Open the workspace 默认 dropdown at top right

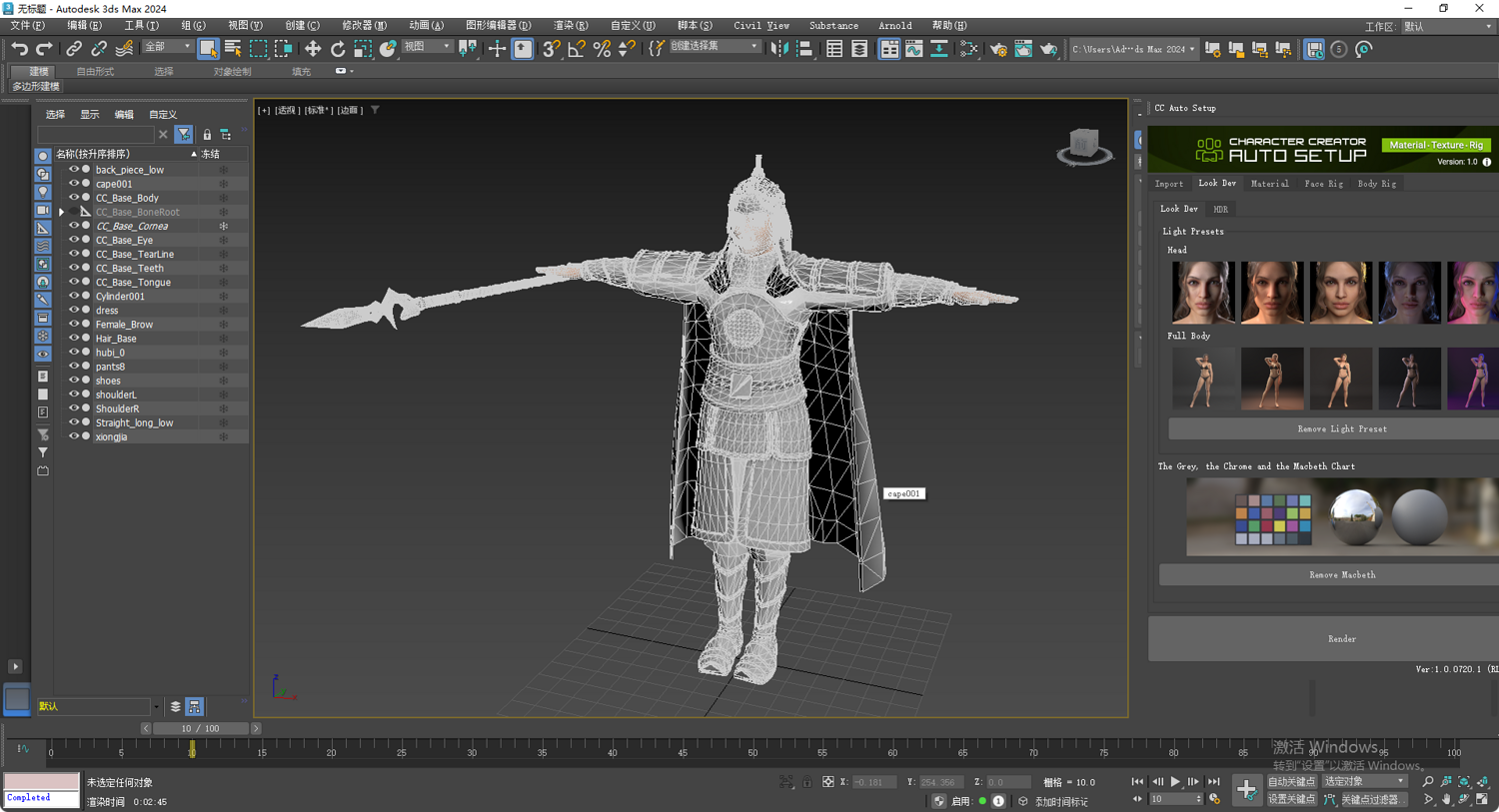click(1447, 27)
